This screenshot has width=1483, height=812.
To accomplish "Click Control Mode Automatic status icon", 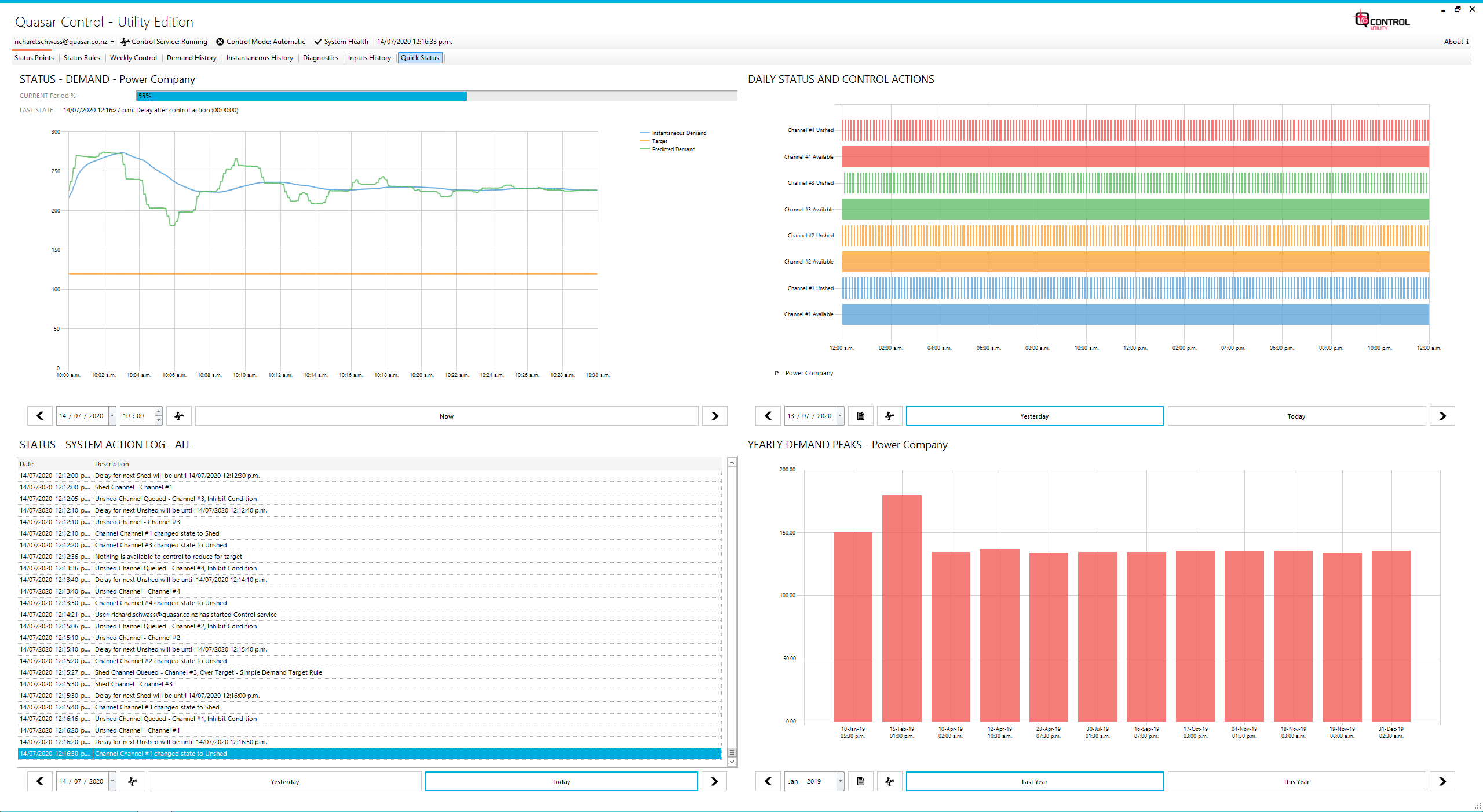I will 220,42.
